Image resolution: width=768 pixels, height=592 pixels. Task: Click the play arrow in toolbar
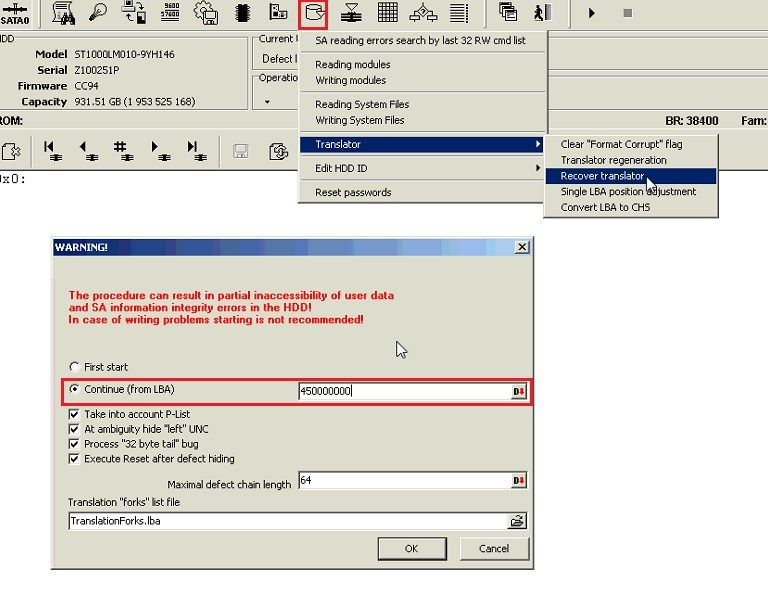(x=592, y=13)
